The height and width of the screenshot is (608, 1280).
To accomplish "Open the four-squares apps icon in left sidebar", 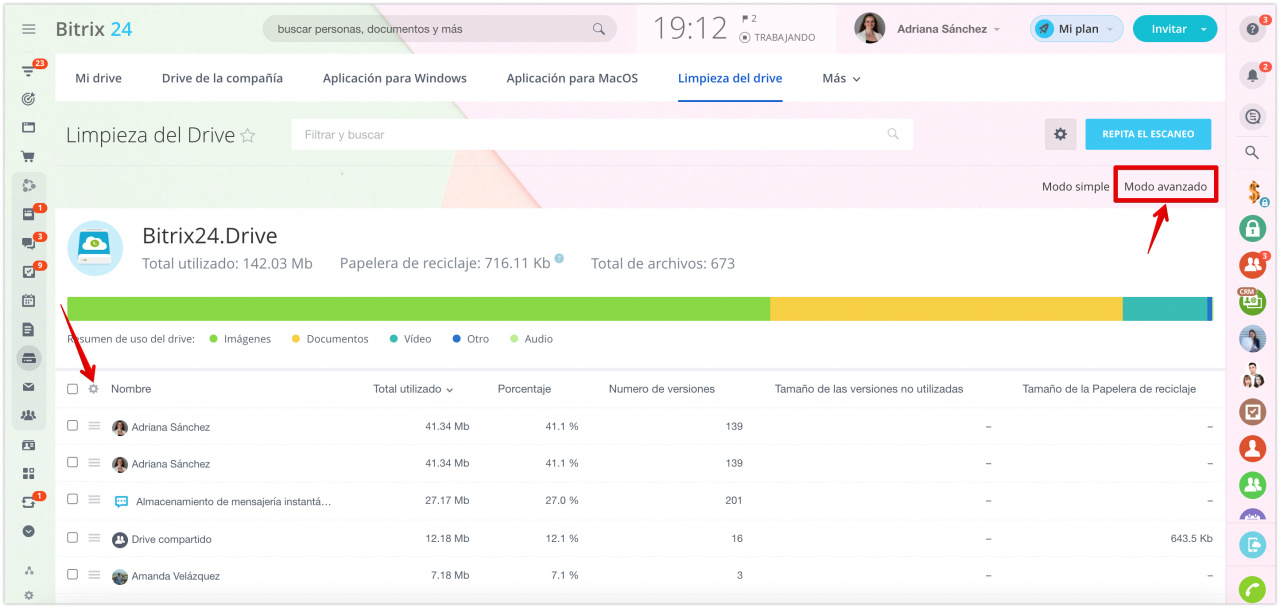I will [x=29, y=473].
